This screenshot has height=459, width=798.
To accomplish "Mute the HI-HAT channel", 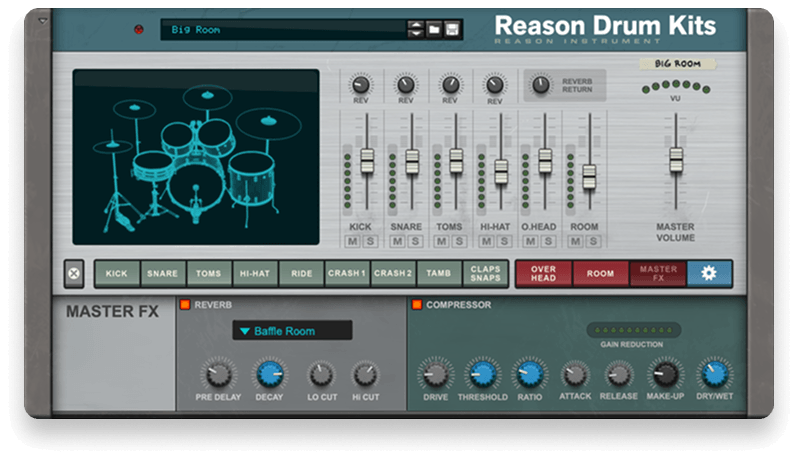I will coord(486,242).
